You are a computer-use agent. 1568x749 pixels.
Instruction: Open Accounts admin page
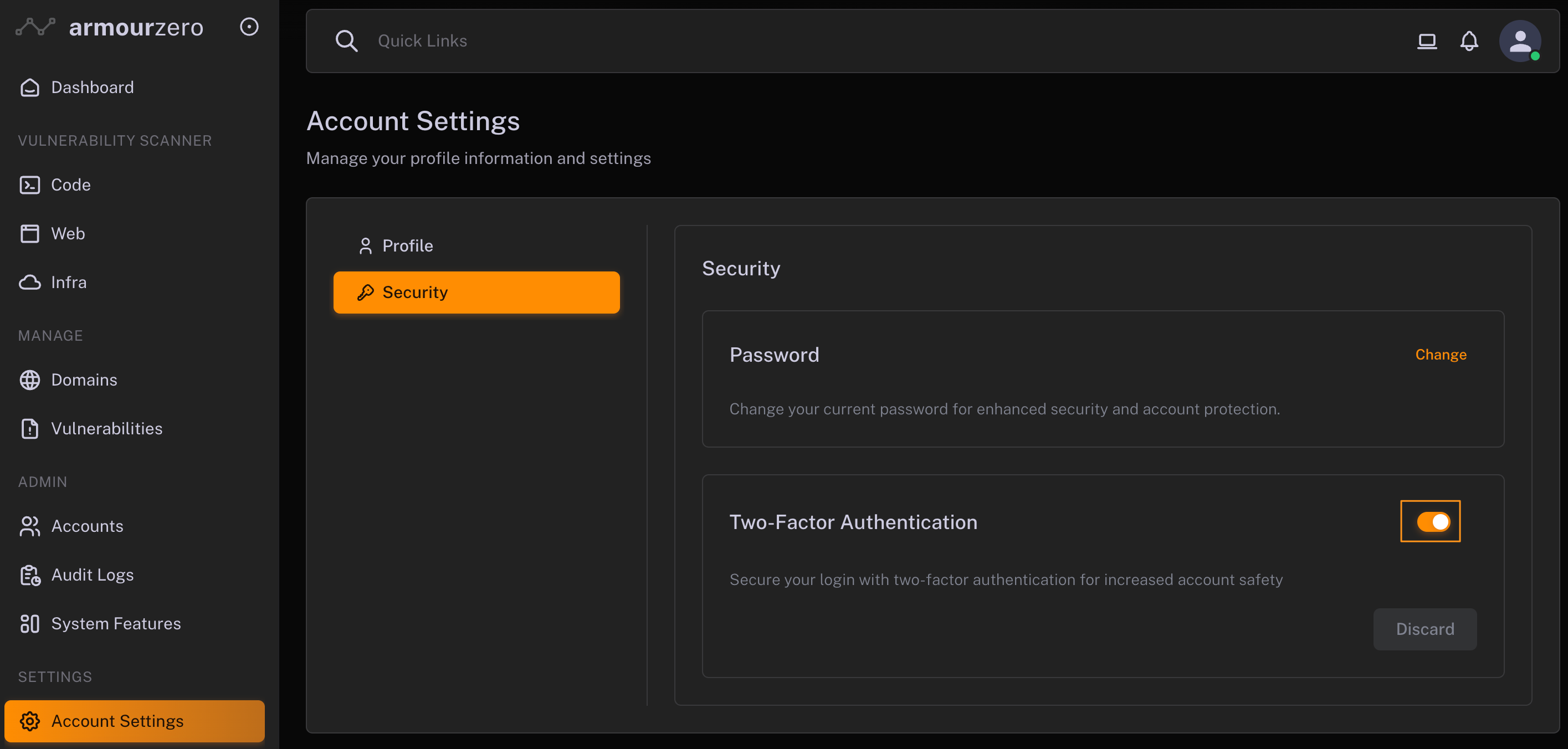click(87, 526)
